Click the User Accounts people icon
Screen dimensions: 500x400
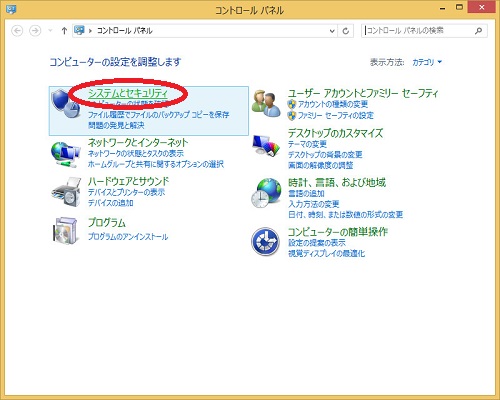point(266,103)
